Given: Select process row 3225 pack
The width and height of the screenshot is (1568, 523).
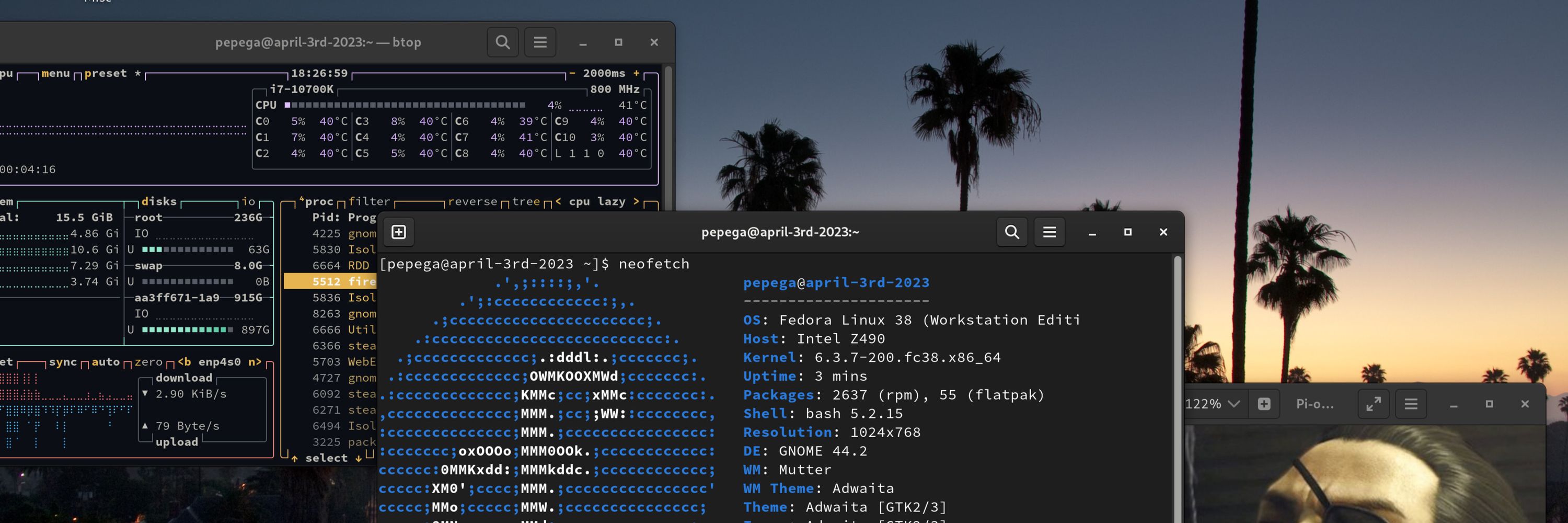Looking at the screenshot, I should point(330,442).
